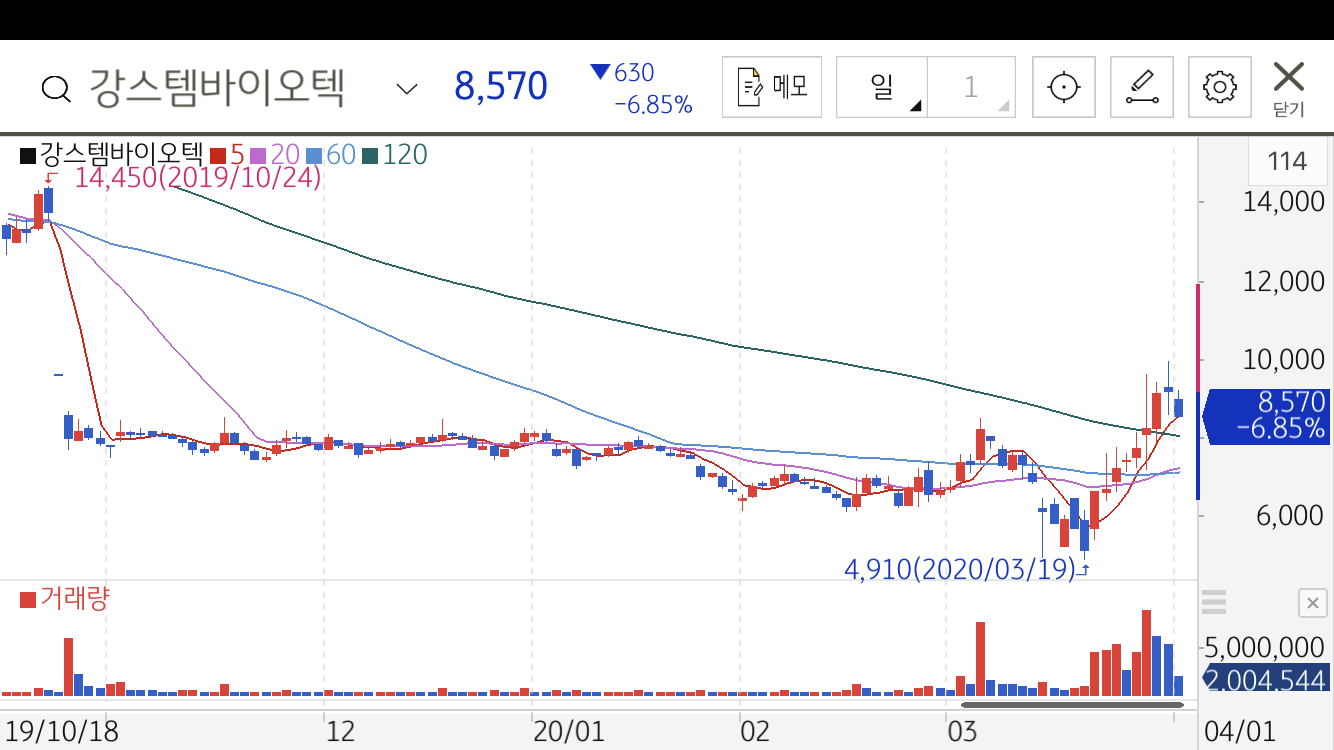Viewport: 1334px width, 750px height.
Task: Click the 04/01 date axis label
Action: tap(1240, 731)
